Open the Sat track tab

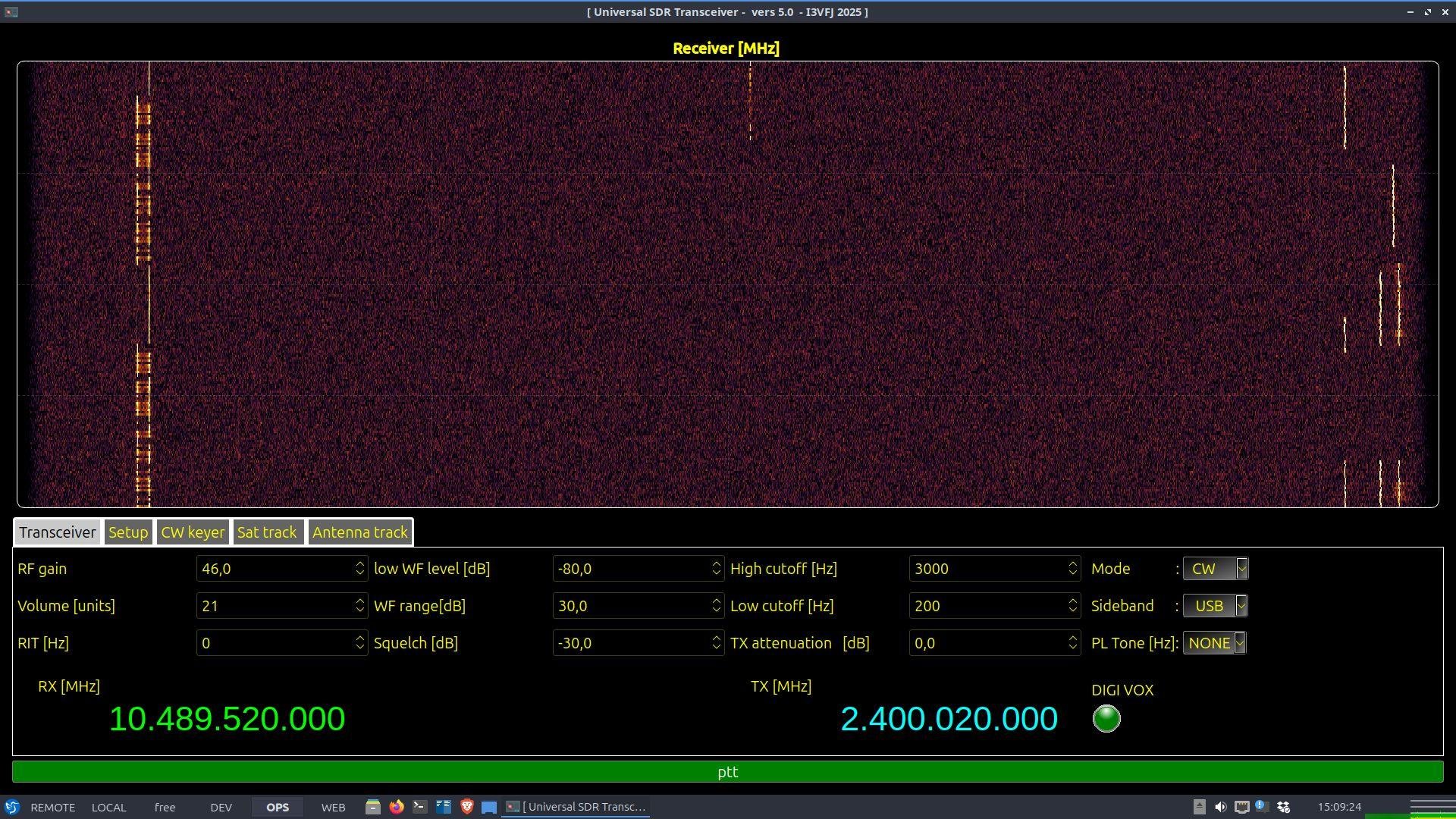coord(267,532)
